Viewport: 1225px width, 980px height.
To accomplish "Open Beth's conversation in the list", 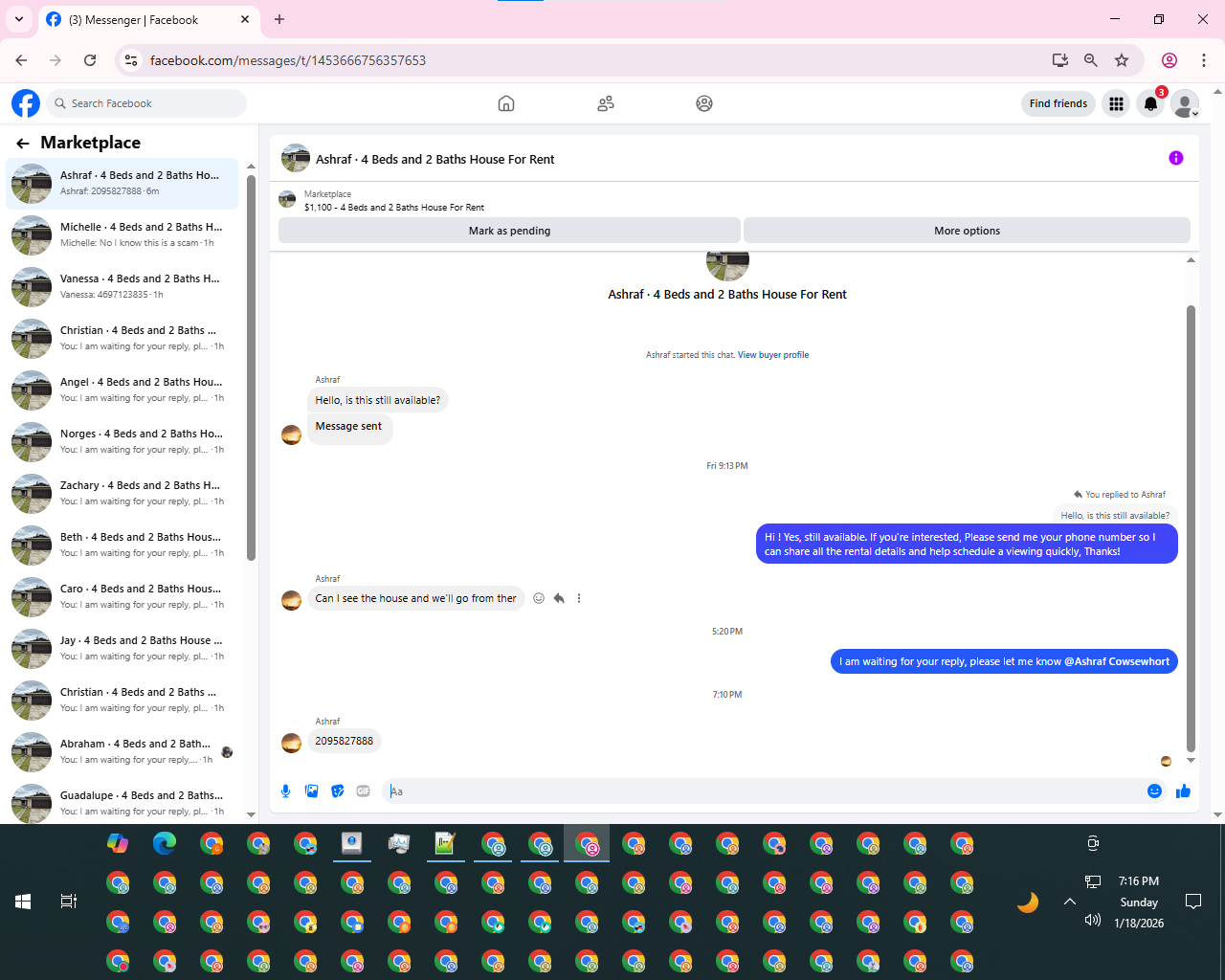I will pos(122,545).
